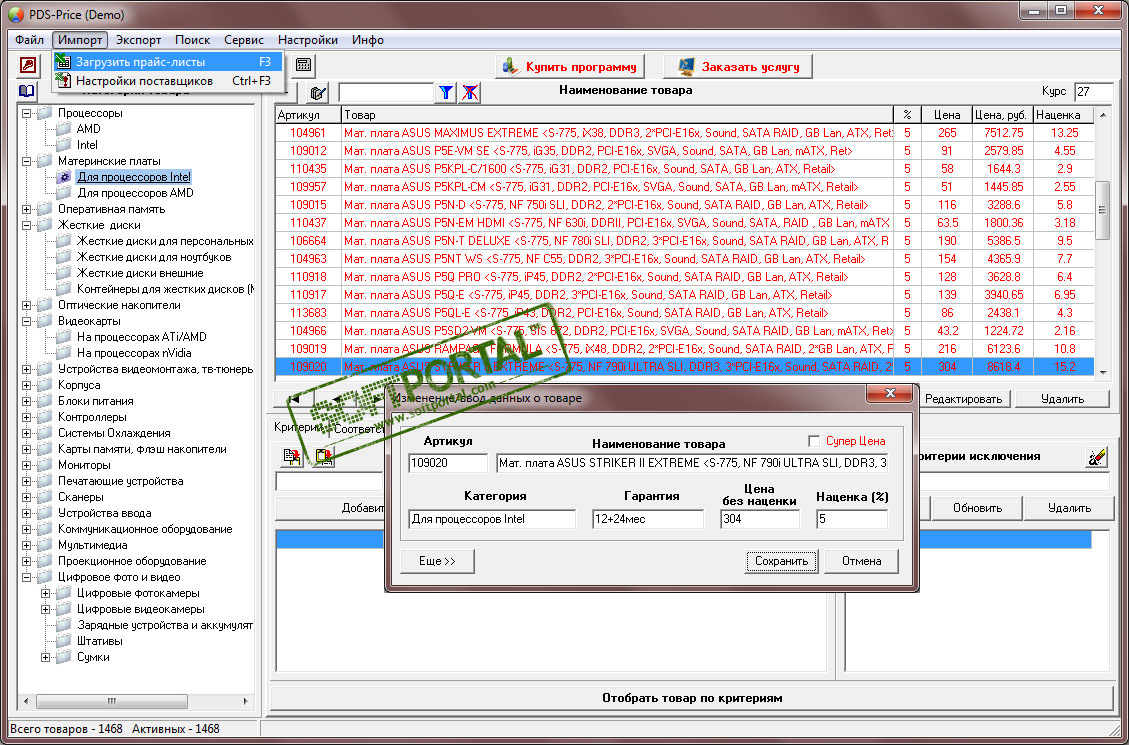1129x745 pixels.
Task: Click the table scrollbar down arrow
Action: click(1102, 373)
